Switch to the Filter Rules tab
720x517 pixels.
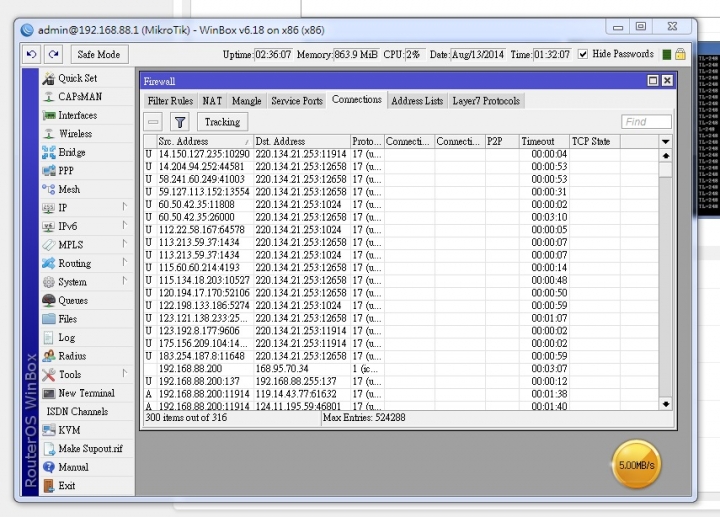coord(170,101)
